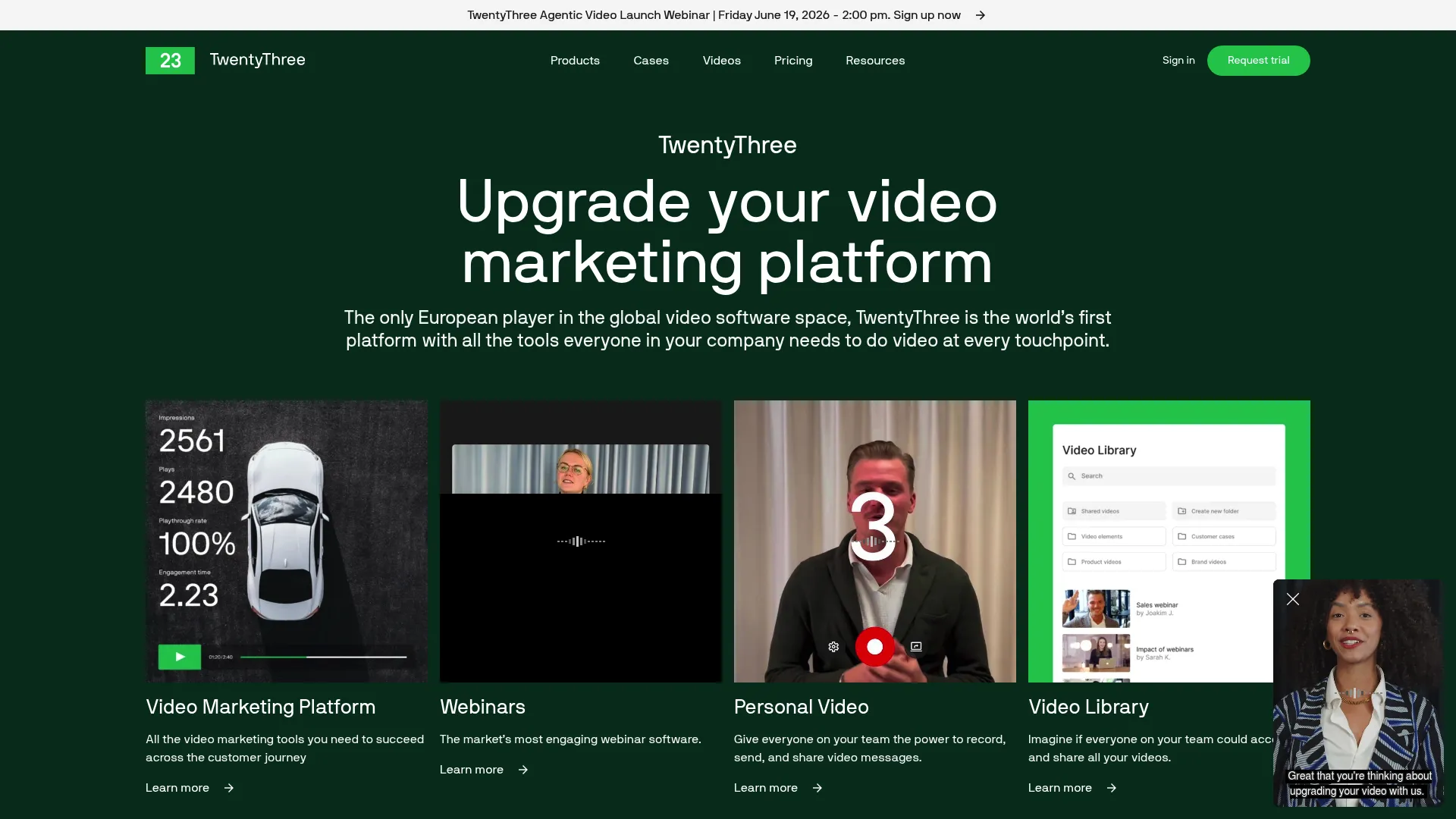1456x819 pixels.
Task: Click the Request trial button
Action: [x=1258, y=61]
